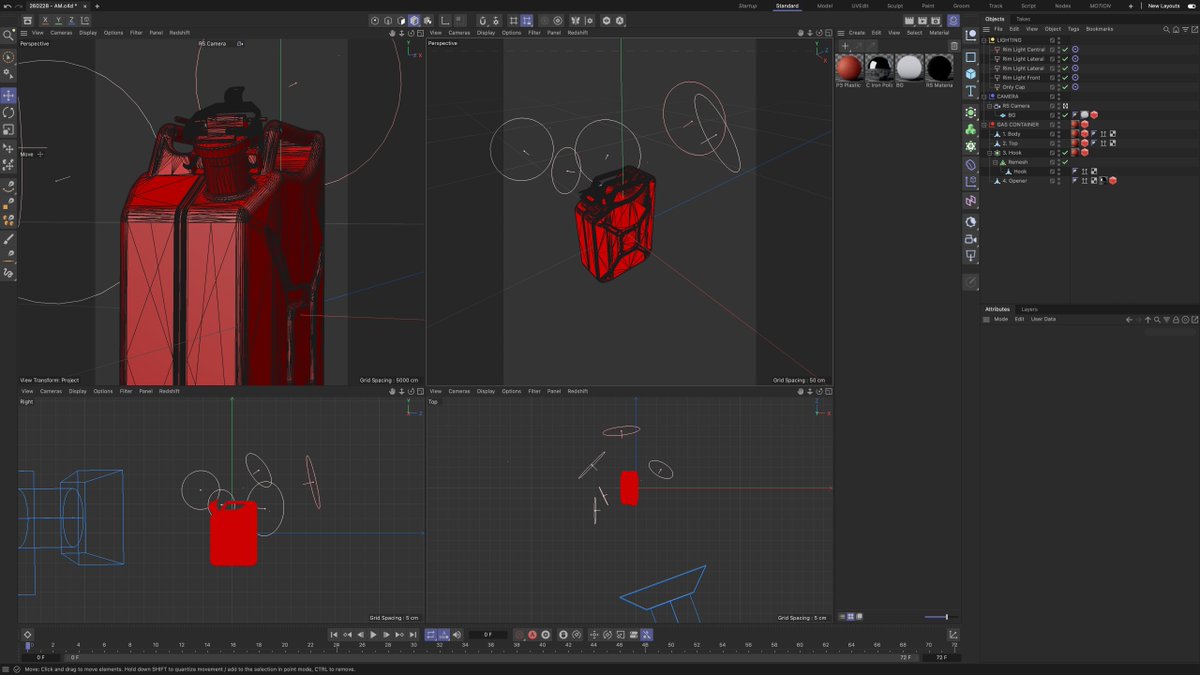This screenshot has width=1200, height=675.
Task: Toggle timeline loop playback icon
Action: click(x=431, y=635)
